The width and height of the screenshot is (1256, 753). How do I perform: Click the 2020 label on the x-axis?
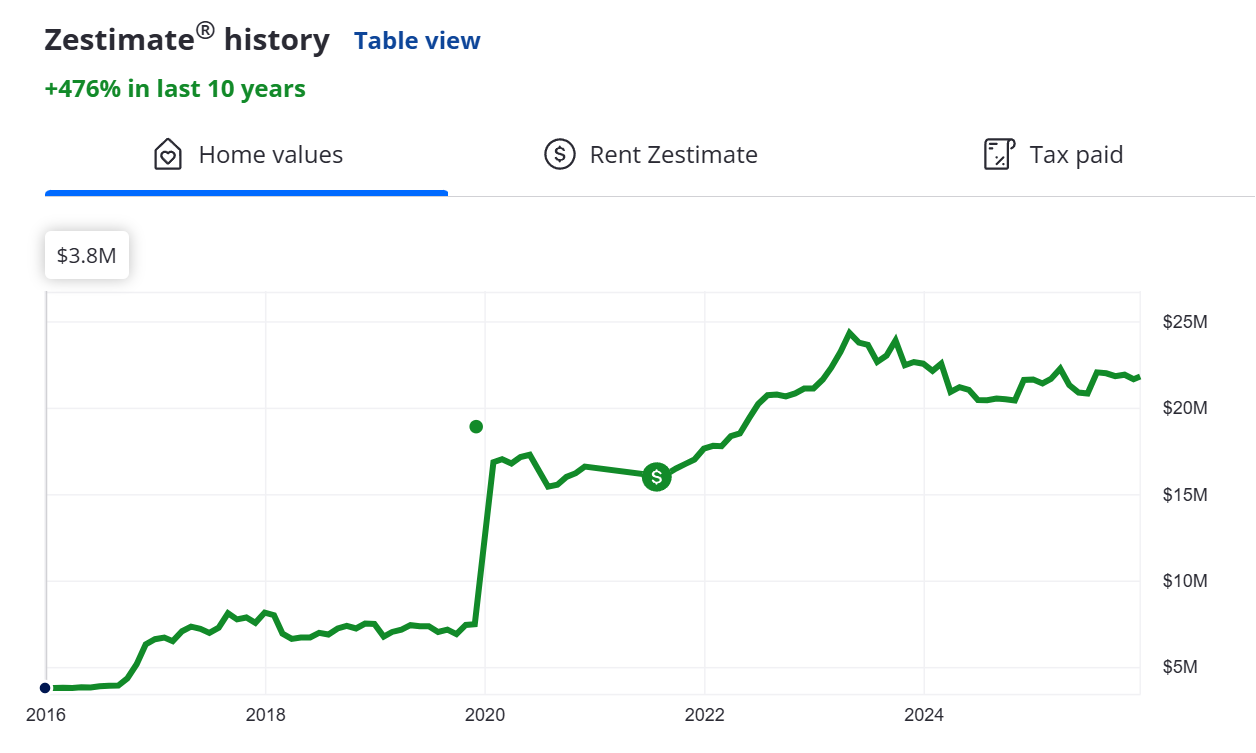click(485, 715)
